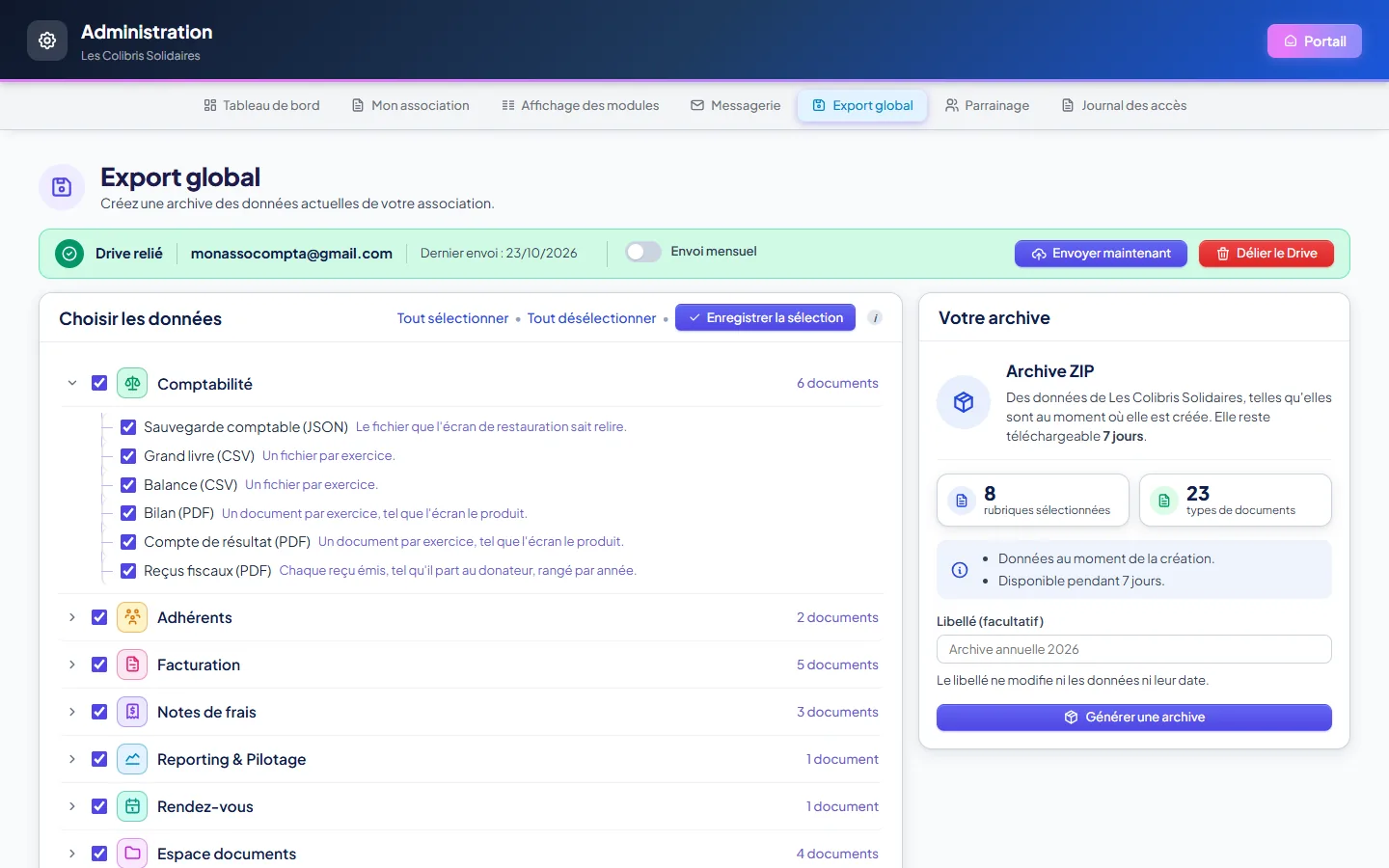Click the Facturation invoice icon
This screenshot has height=868, width=1389.
pyautogui.click(x=132, y=665)
